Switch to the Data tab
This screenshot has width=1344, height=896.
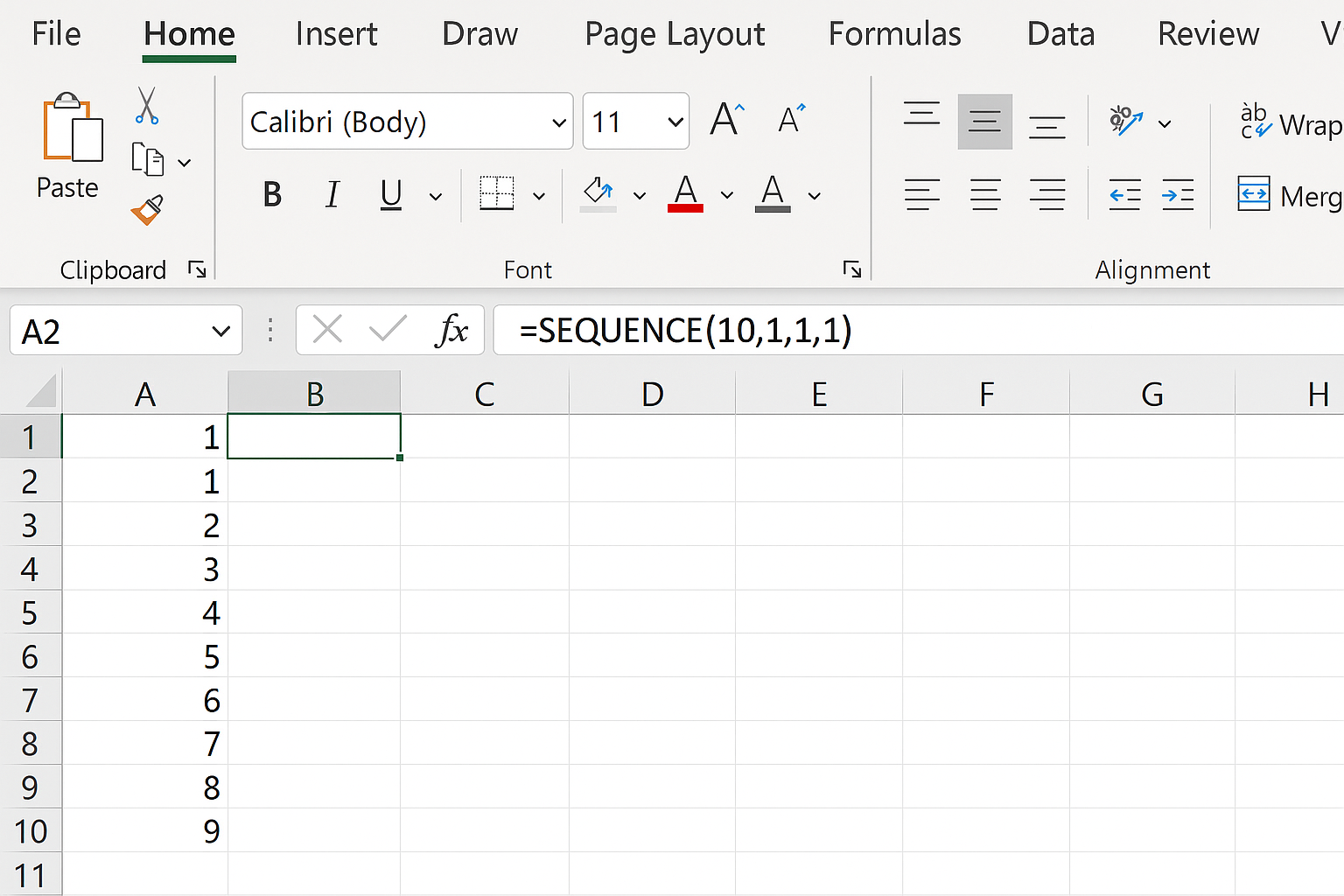pyautogui.click(x=1060, y=34)
